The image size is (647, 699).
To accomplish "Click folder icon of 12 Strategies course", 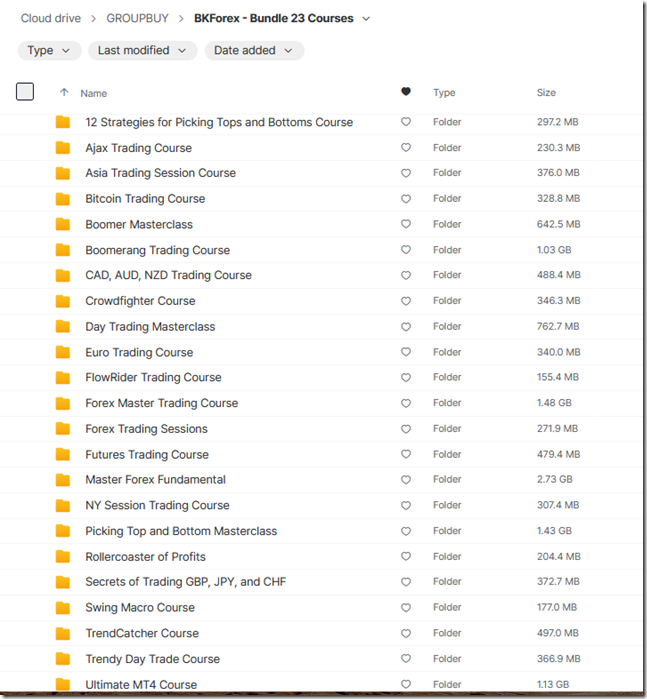I will pos(63,122).
